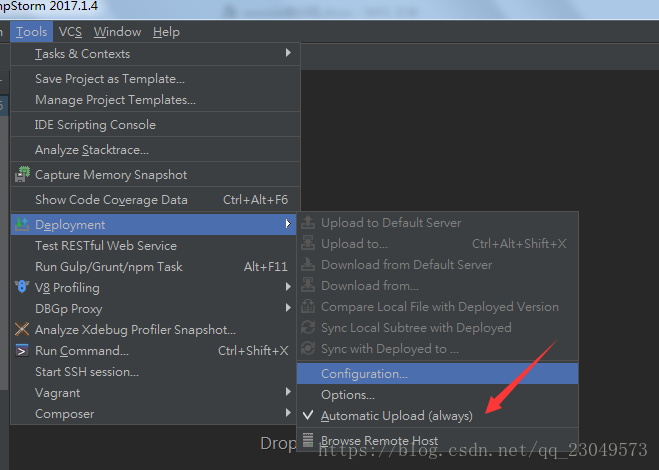The width and height of the screenshot is (659, 470).
Task: Select the Browse Remote Host entry
Action: pyautogui.click(x=438, y=440)
